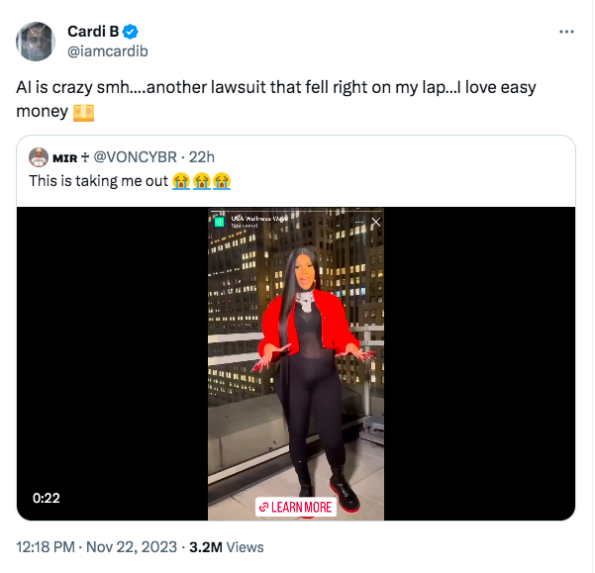Tap the green USA Wellness sponsor logo
Image resolution: width=595 pixels, height=573 pixels.
[x=219, y=222]
